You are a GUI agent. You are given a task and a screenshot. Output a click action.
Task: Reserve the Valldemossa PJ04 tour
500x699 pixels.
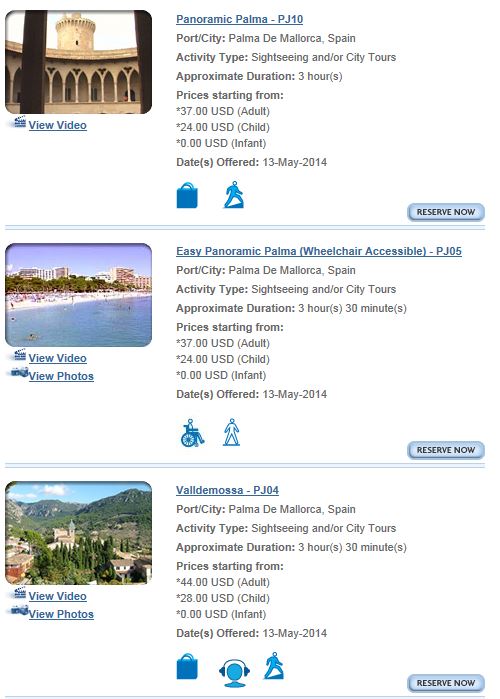click(446, 683)
